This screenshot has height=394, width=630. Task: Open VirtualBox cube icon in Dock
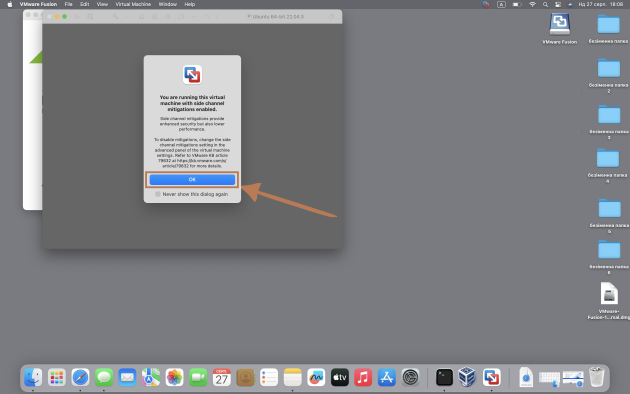pyautogui.click(x=467, y=377)
